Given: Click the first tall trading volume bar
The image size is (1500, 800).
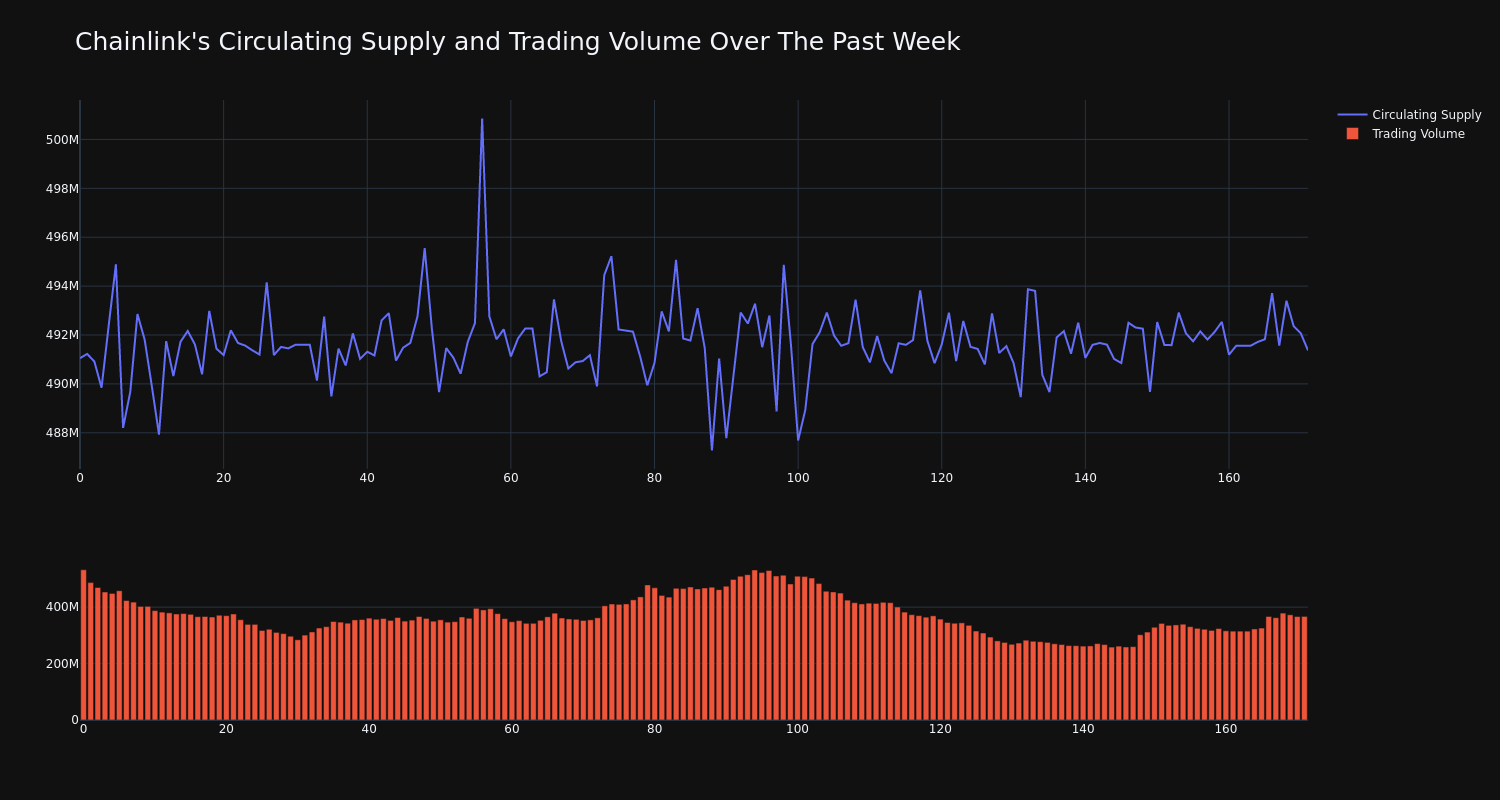Looking at the screenshot, I should (83, 645).
